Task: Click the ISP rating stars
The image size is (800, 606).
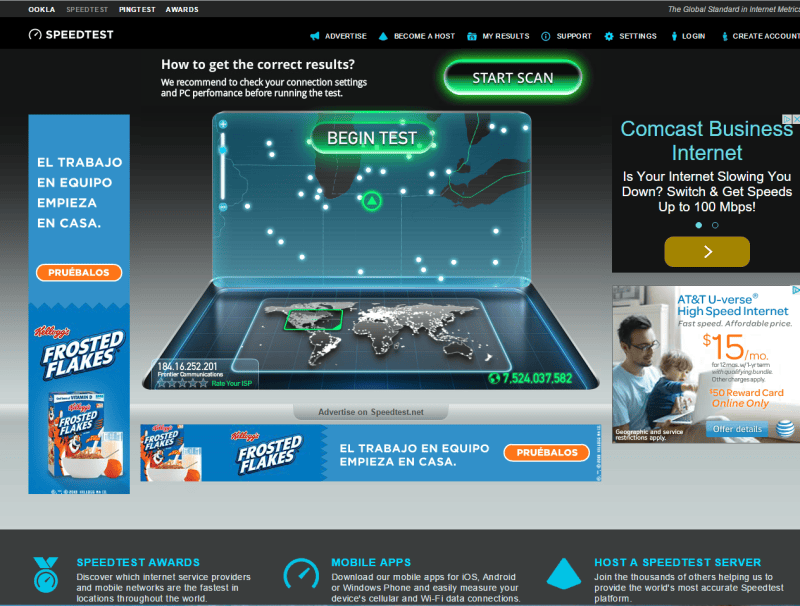Action: click(x=182, y=383)
